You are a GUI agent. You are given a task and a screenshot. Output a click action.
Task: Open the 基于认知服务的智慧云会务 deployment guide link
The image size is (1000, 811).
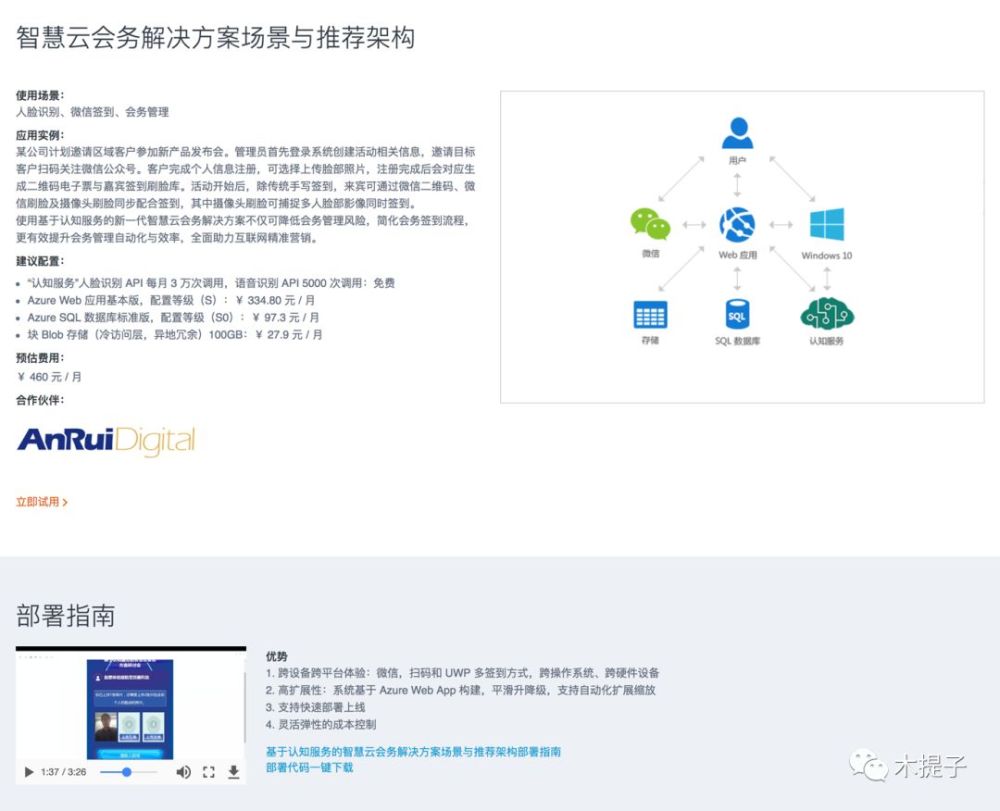click(x=413, y=752)
